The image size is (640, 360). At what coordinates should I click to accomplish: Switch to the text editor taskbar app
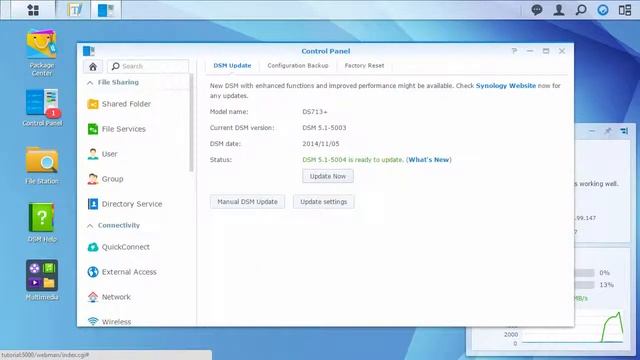click(75, 10)
